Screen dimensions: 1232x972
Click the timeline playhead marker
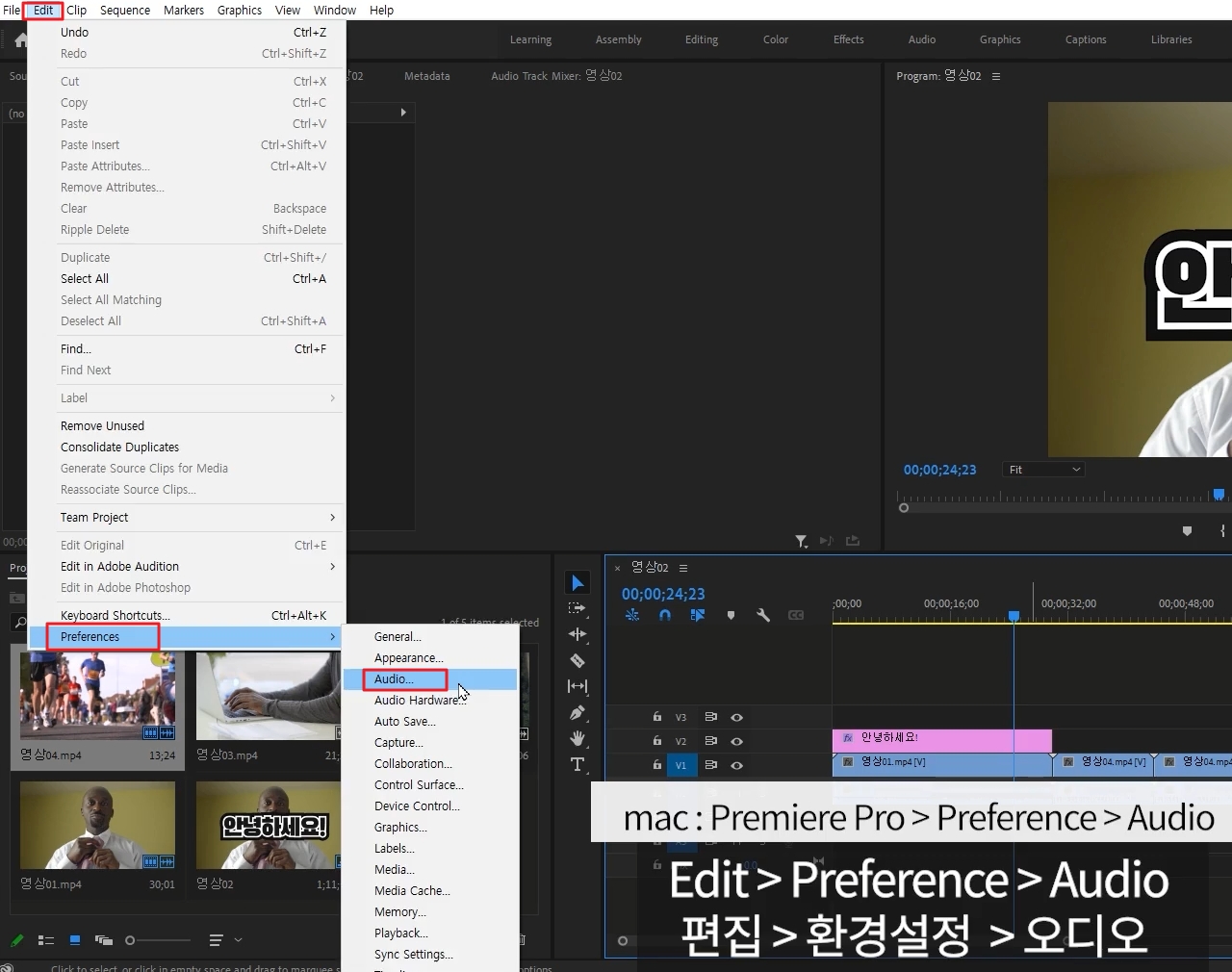click(x=1014, y=616)
